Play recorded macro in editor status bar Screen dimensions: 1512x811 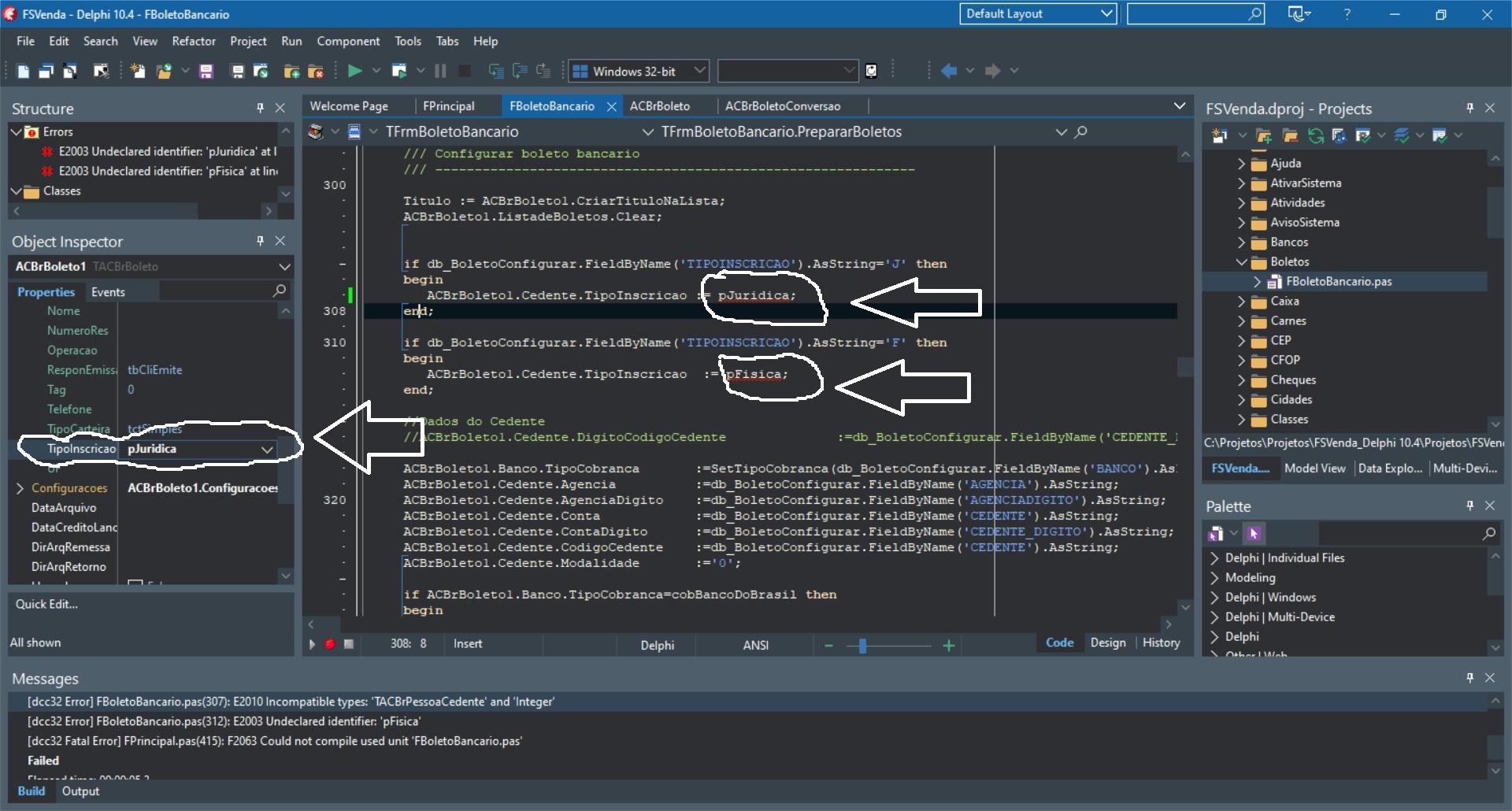312,644
